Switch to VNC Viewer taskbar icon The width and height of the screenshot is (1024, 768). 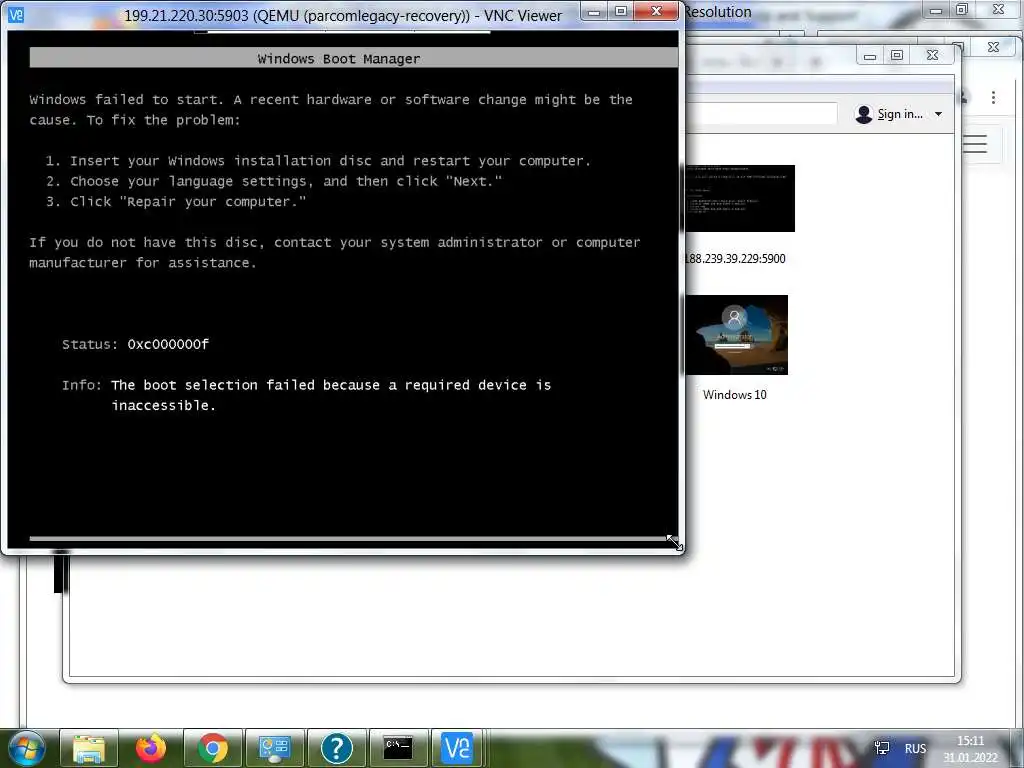click(x=457, y=748)
